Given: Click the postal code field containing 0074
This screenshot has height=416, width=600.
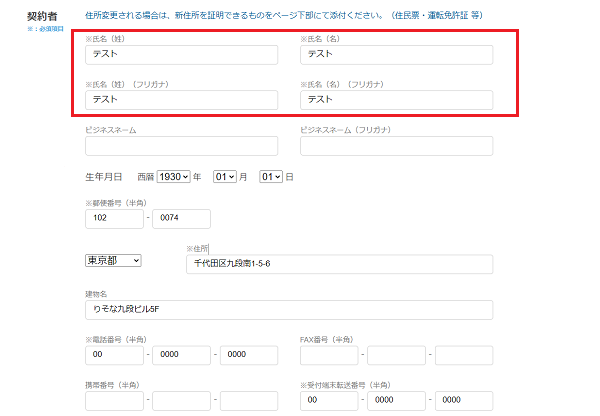Looking at the screenshot, I should point(181,219).
